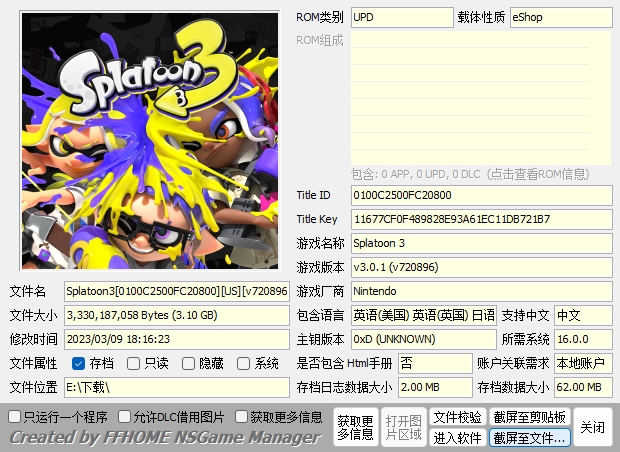Click the 截屏至文件... button
The height and width of the screenshot is (452, 620).
tap(529, 438)
